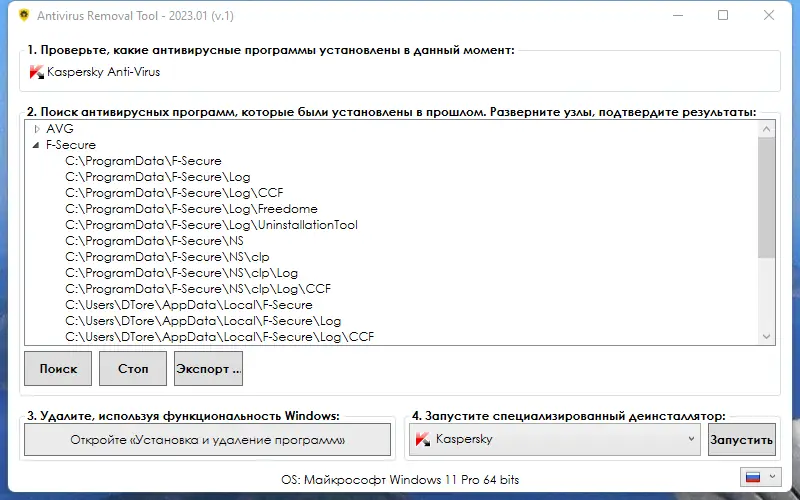Viewport: 800px width, 500px height.
Task: Open «Установка и удаление программ»
Action: [x=208, y=440]
